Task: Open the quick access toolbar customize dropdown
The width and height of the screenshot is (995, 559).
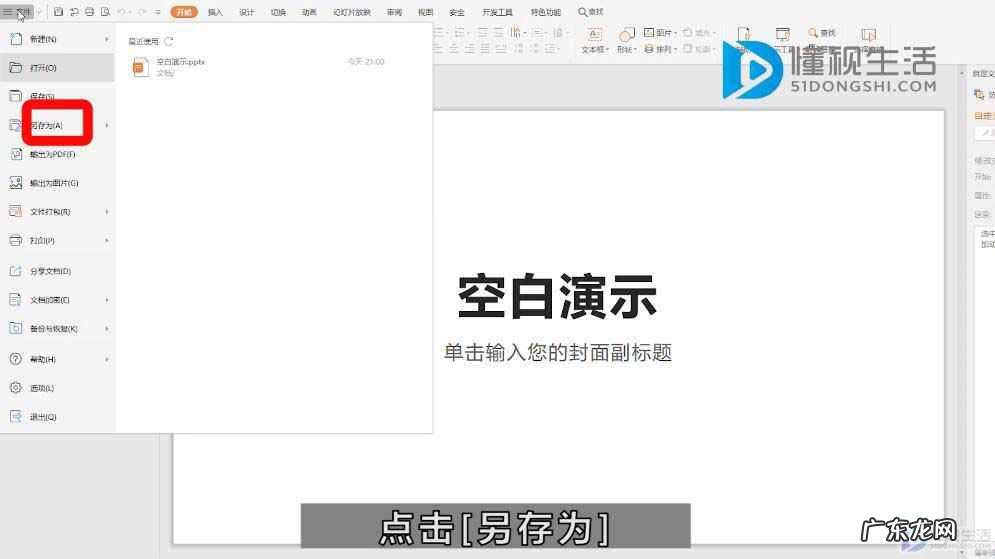Action: [158, 11]
